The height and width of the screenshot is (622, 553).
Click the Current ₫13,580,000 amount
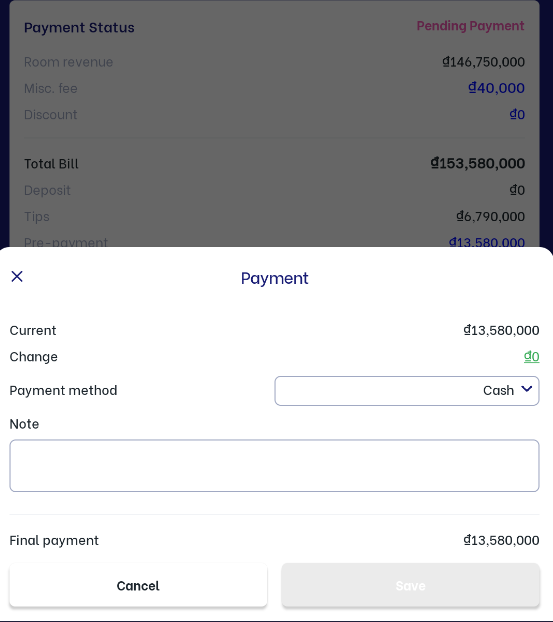[x=501, y=330]
